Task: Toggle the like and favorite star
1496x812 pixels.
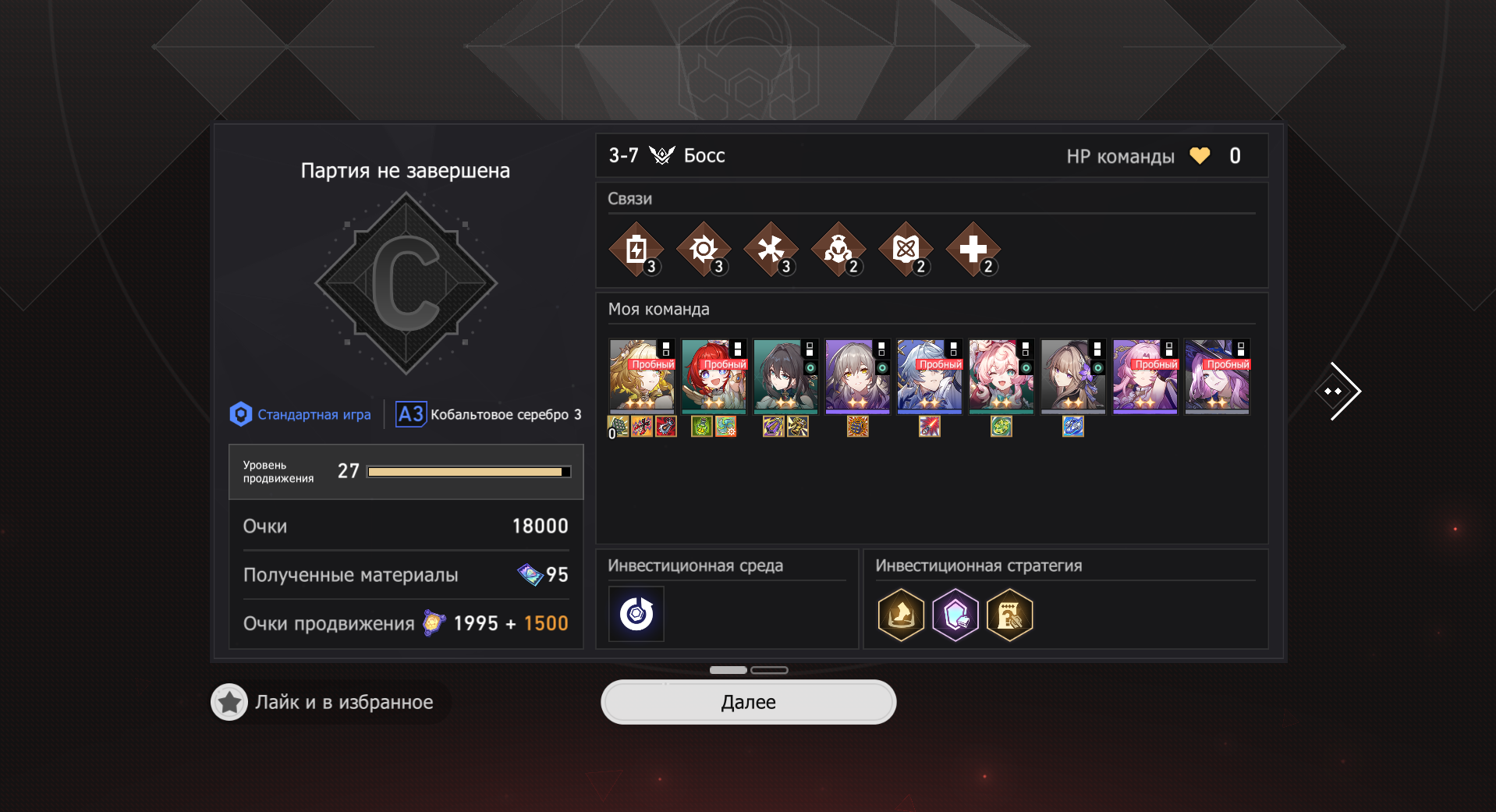Action: [x=229, y=702]
